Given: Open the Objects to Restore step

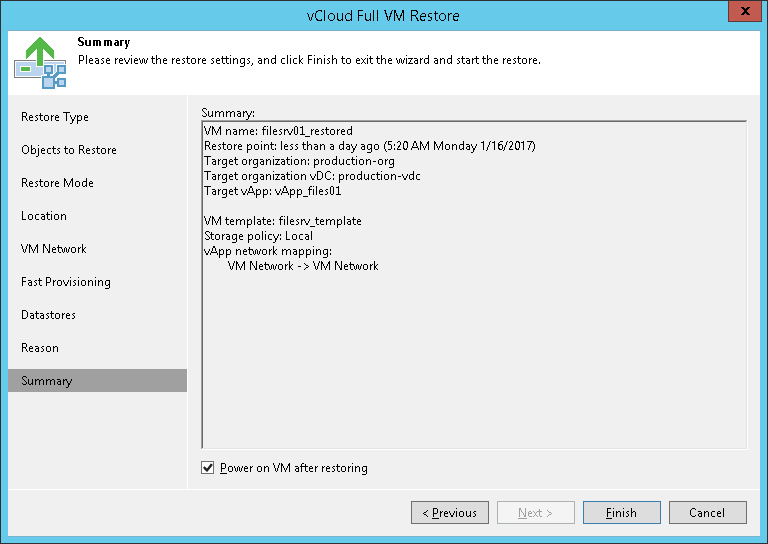Looking at the screenshot, I should [69, 150].
